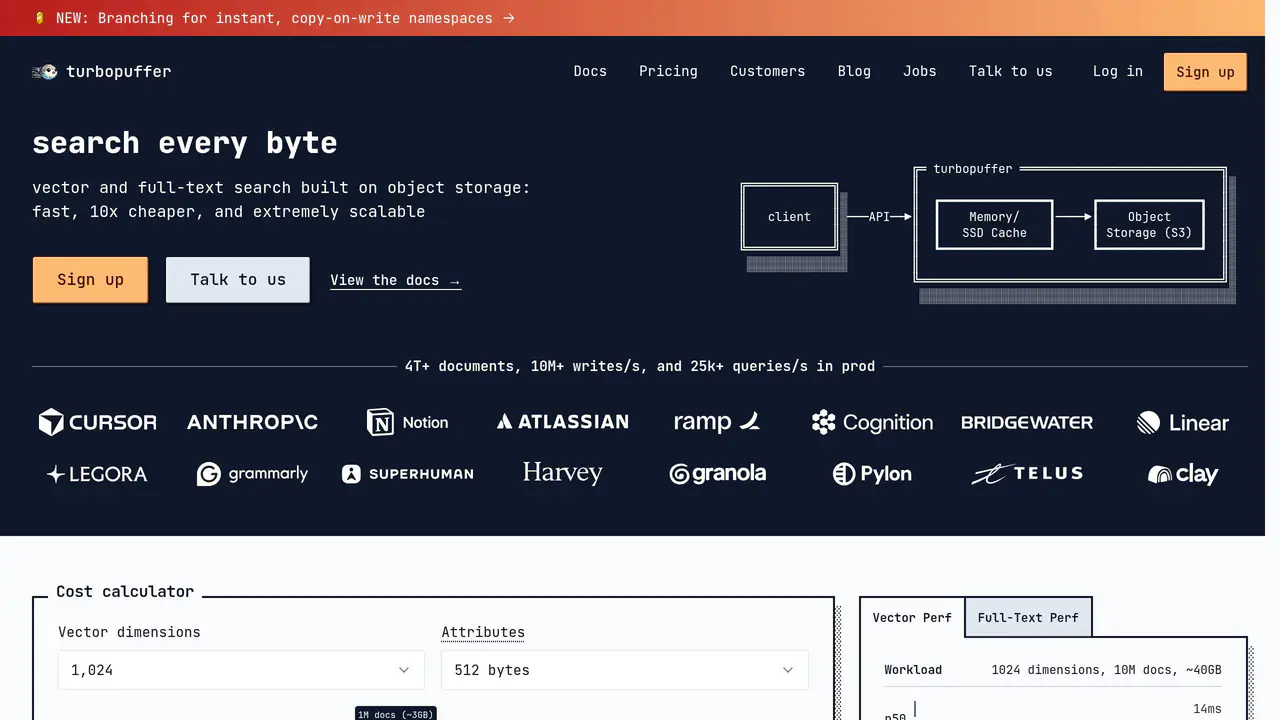Click the Object Storage (S3) box in diagram

[x=1149, y=224]
